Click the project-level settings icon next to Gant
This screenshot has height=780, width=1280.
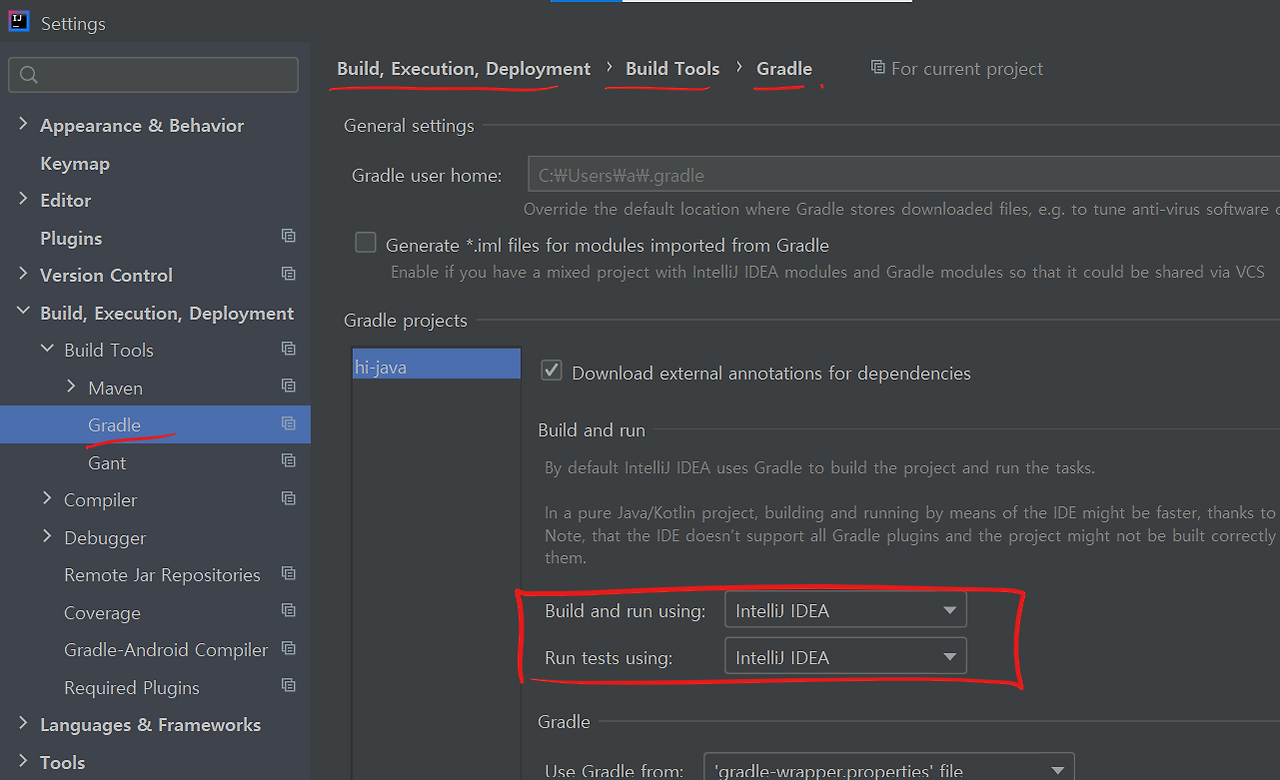click(288, 460)
